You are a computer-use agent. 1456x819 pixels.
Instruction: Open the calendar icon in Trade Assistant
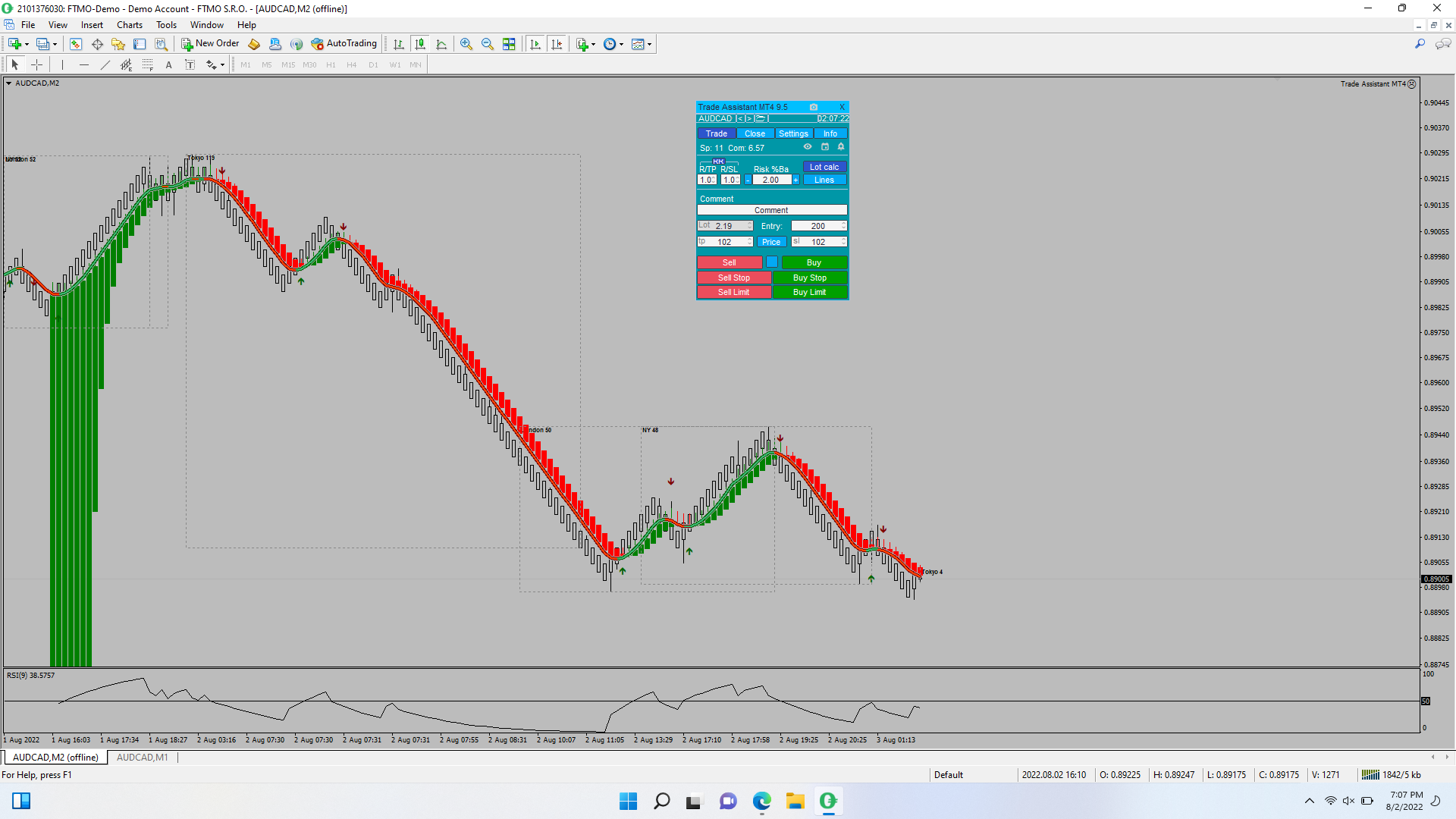[x=825, y=147]
